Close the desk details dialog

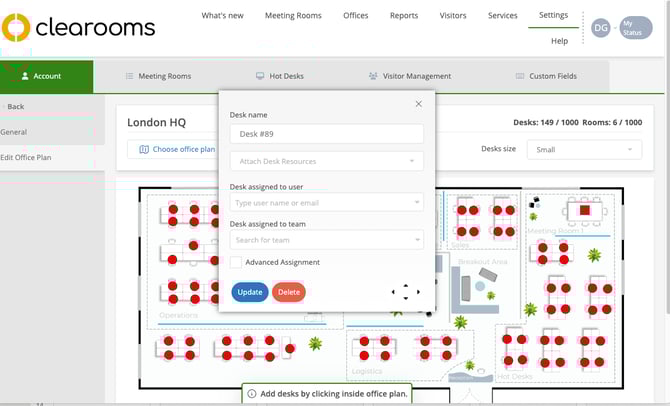pyautogui.click(x=418, y=104)
